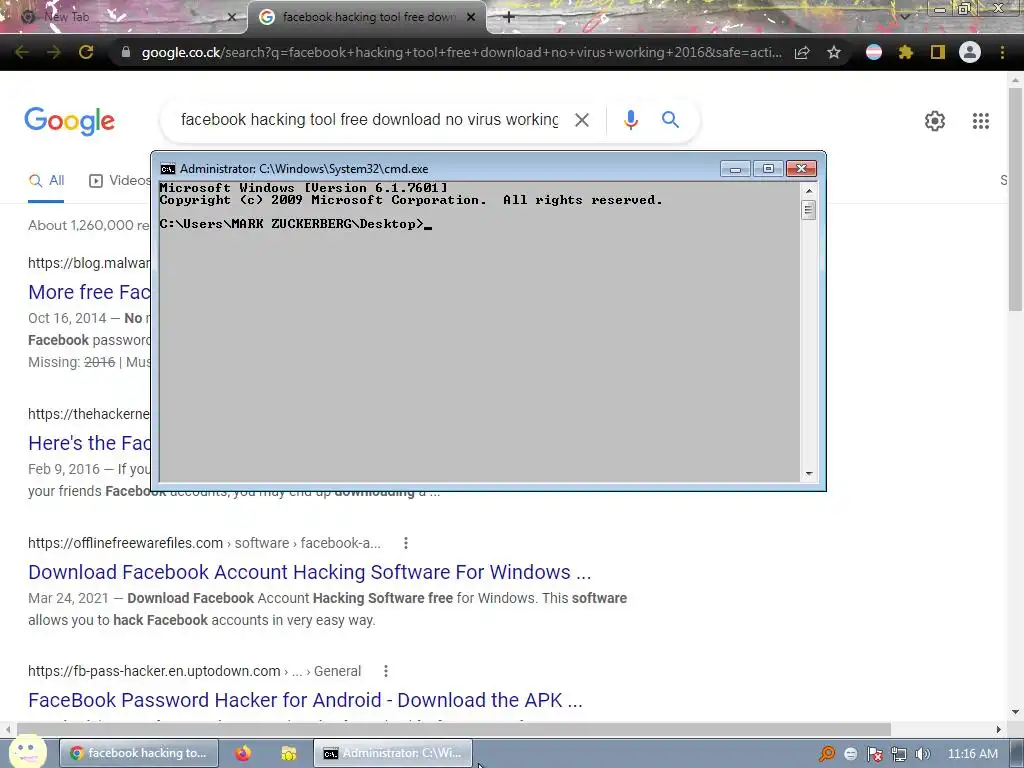Screen dimensions: 1024x768
Task: Open the striped circle extension icon
Action: point(874,52)
